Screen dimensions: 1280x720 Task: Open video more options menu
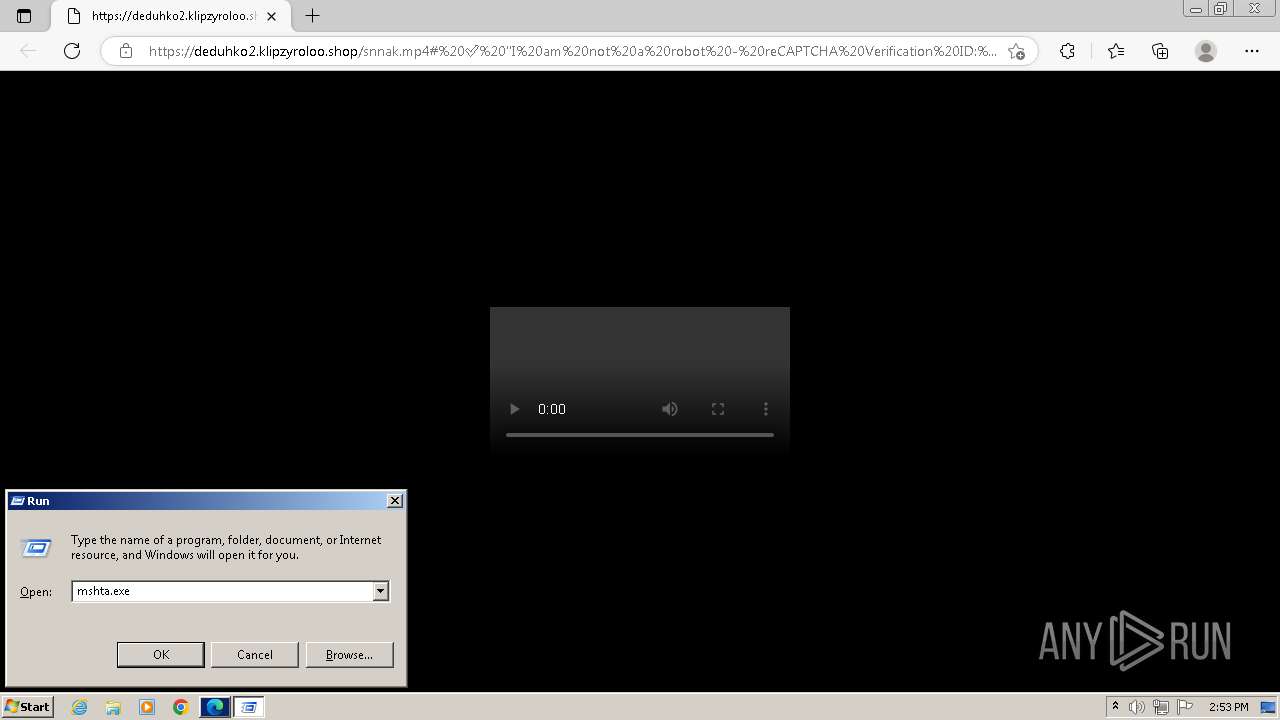(x=766, y=409)
